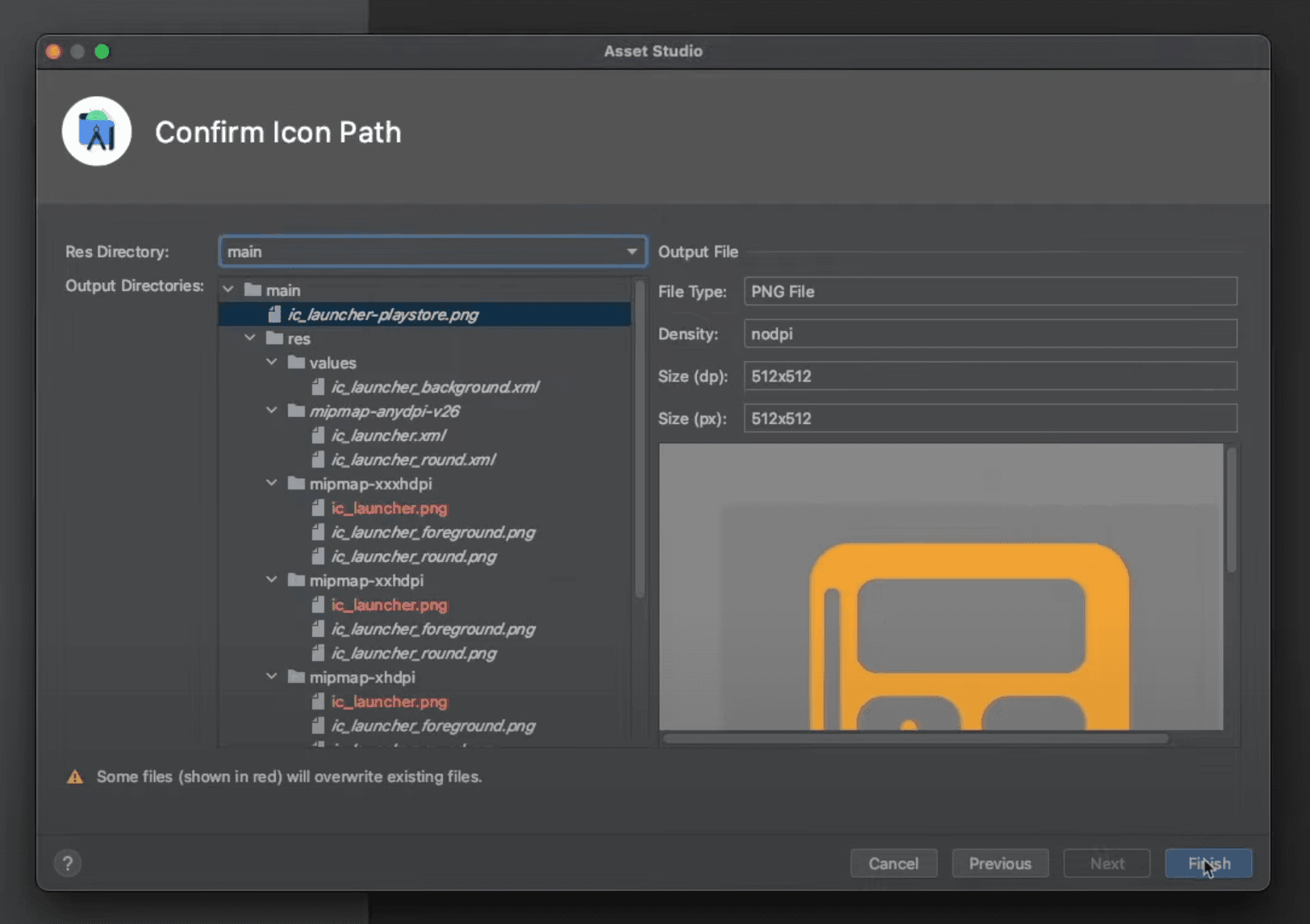1310x924 pixels.
Task: Click the mipmap-xxxhdpi folder icon
Action: 297,484
